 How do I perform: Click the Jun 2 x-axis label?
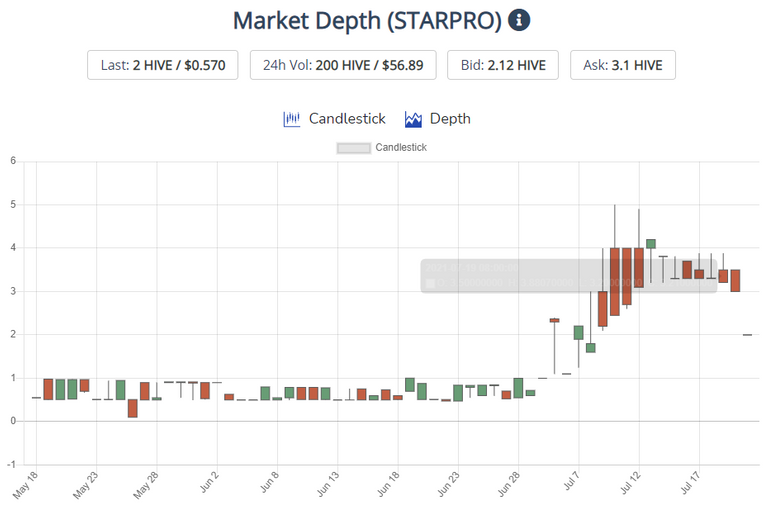click(x=209, y=482)
